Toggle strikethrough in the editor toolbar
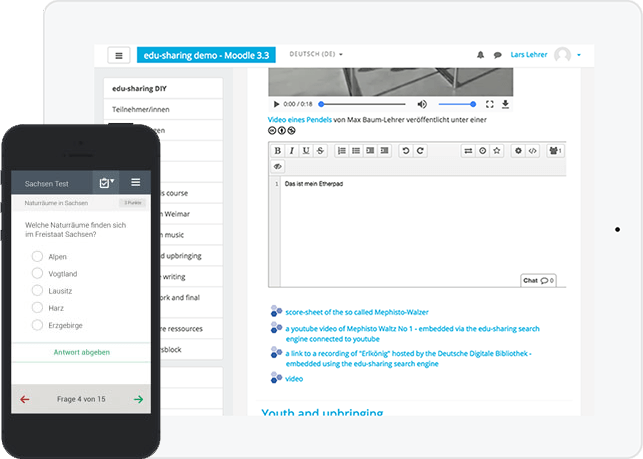The height and width of the screenshot is (459, 643). coord(320,150)
